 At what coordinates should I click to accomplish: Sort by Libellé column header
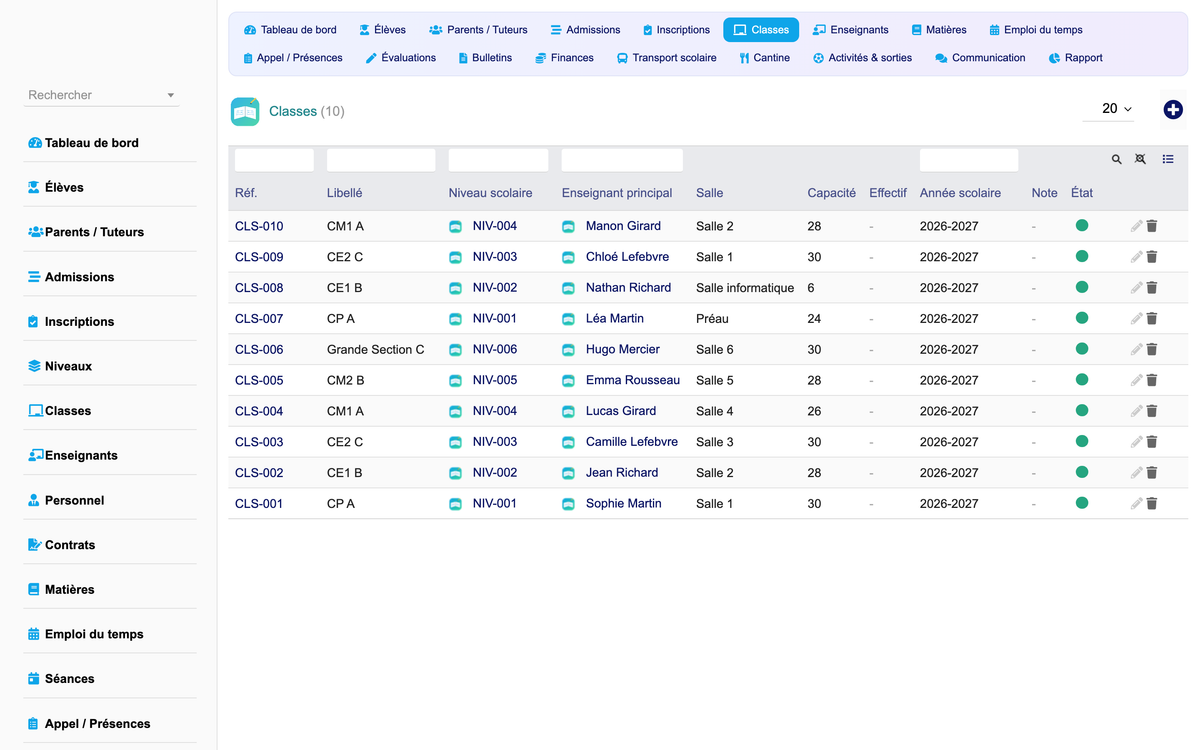click(345, 193)
